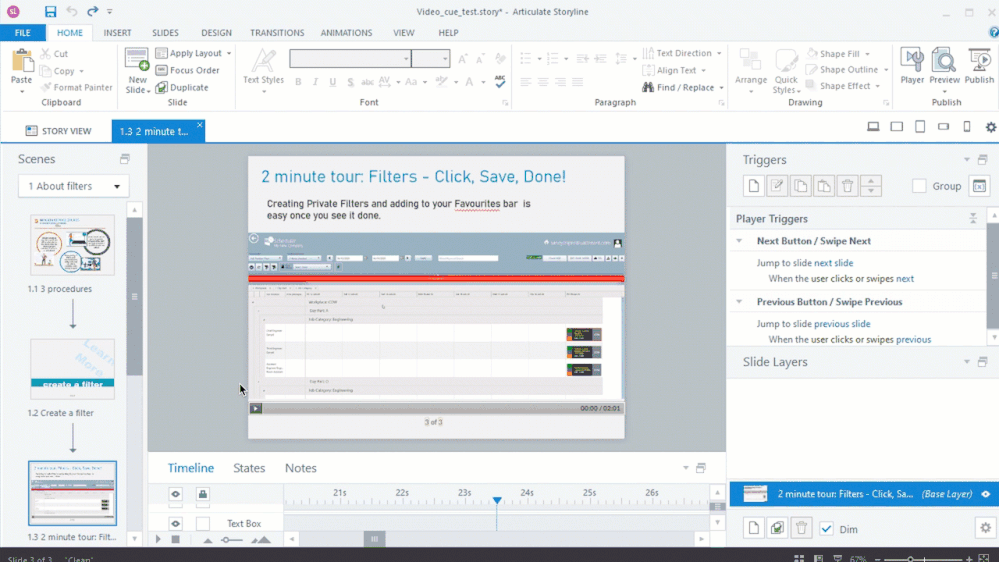Click the 'next' swipe link

pos(905,278)
